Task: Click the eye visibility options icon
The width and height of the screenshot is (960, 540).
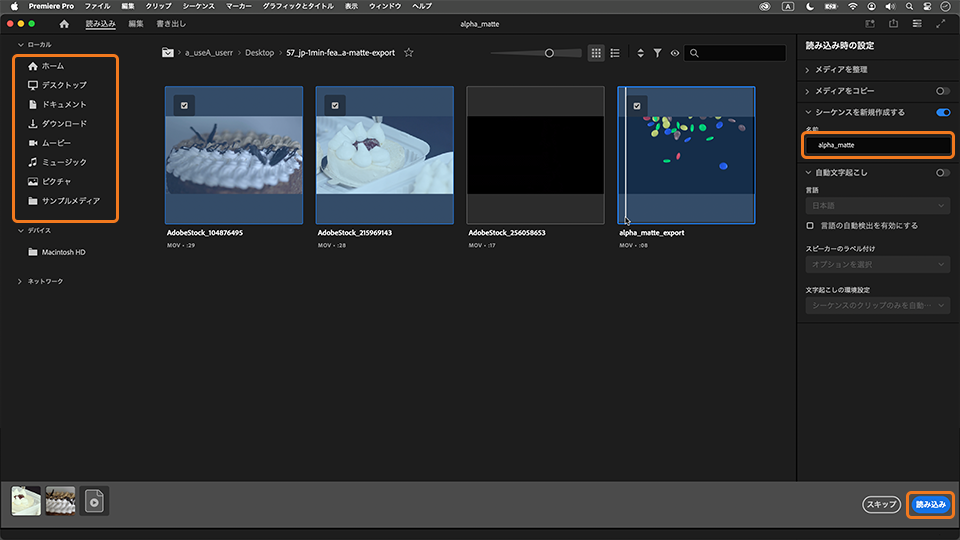Action: click(675, 53)
